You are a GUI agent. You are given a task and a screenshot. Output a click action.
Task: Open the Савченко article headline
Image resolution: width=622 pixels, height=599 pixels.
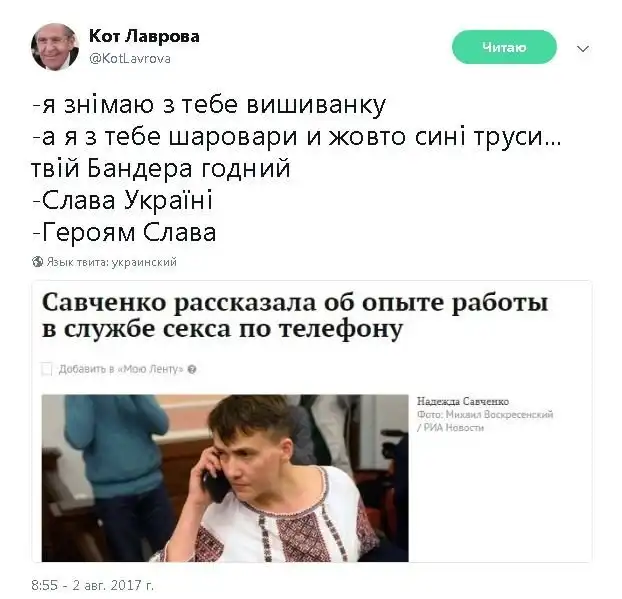point(295,315)
